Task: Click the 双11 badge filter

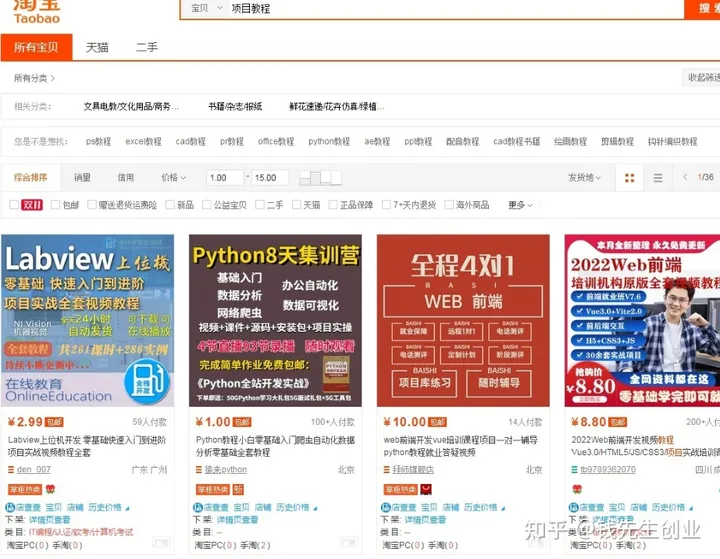Action: pyautogui.click(x=32, y=204)
